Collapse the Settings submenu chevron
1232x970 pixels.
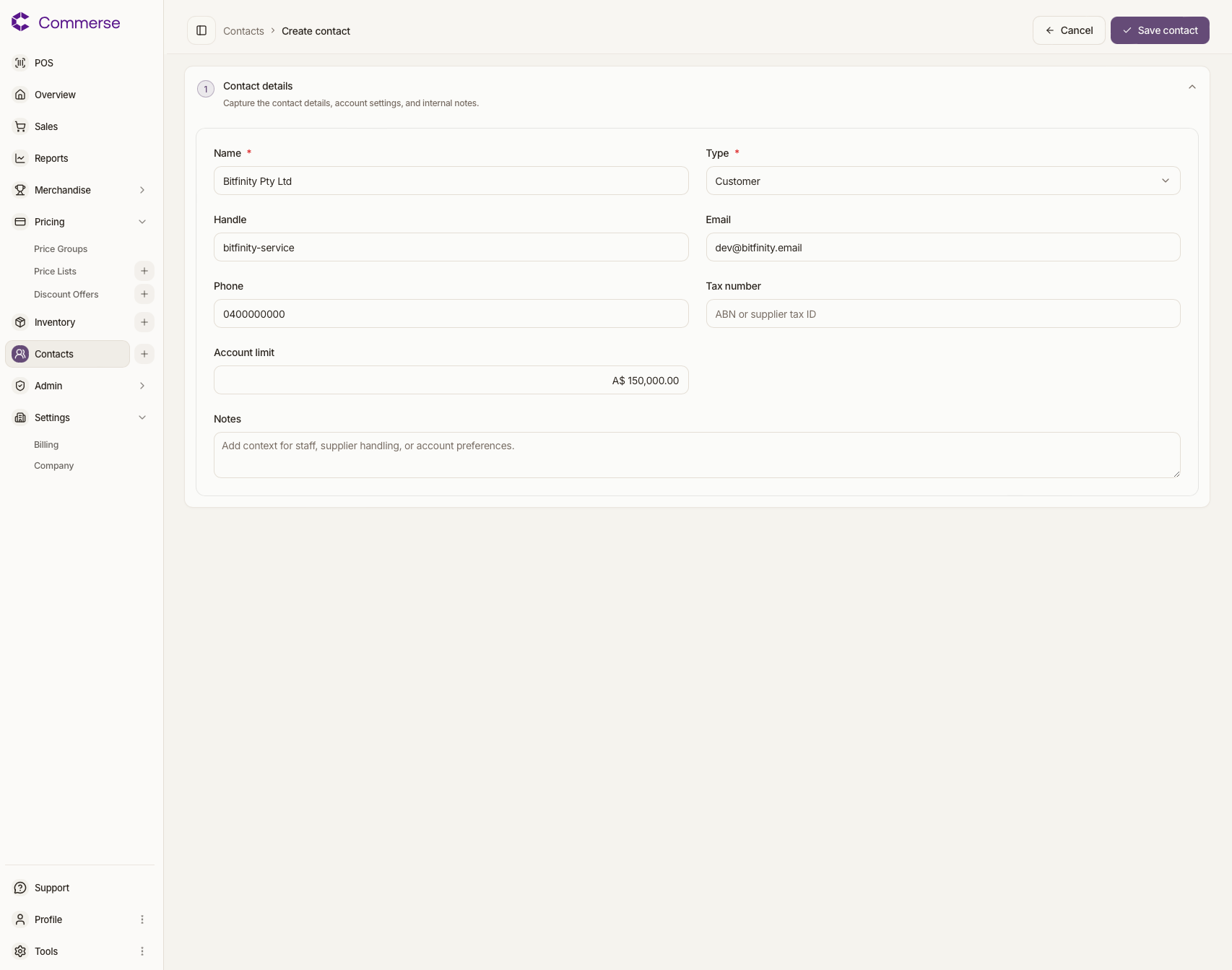142,417
